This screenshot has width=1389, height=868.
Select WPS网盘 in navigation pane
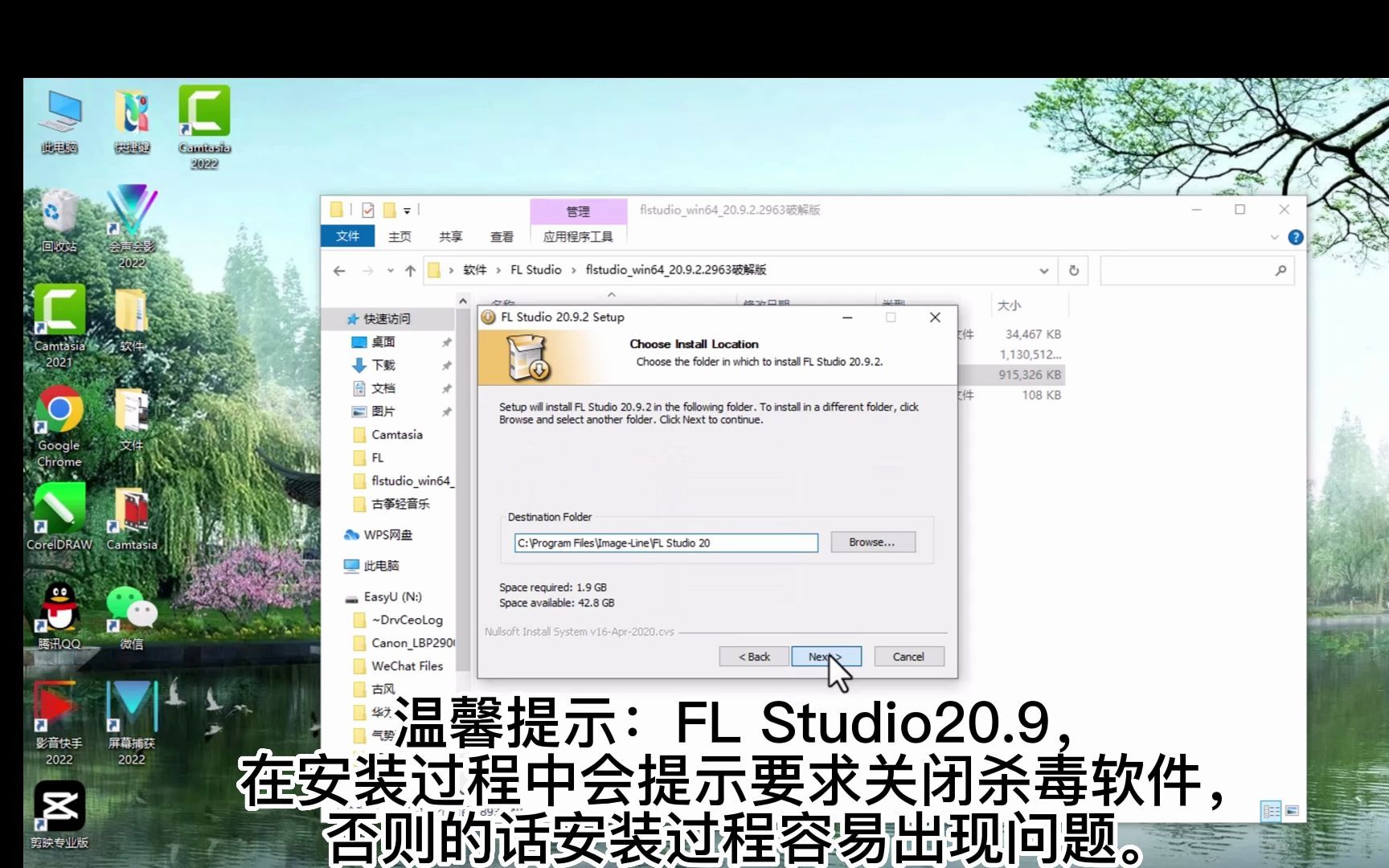pyautogui.click(x=388, y=535)
